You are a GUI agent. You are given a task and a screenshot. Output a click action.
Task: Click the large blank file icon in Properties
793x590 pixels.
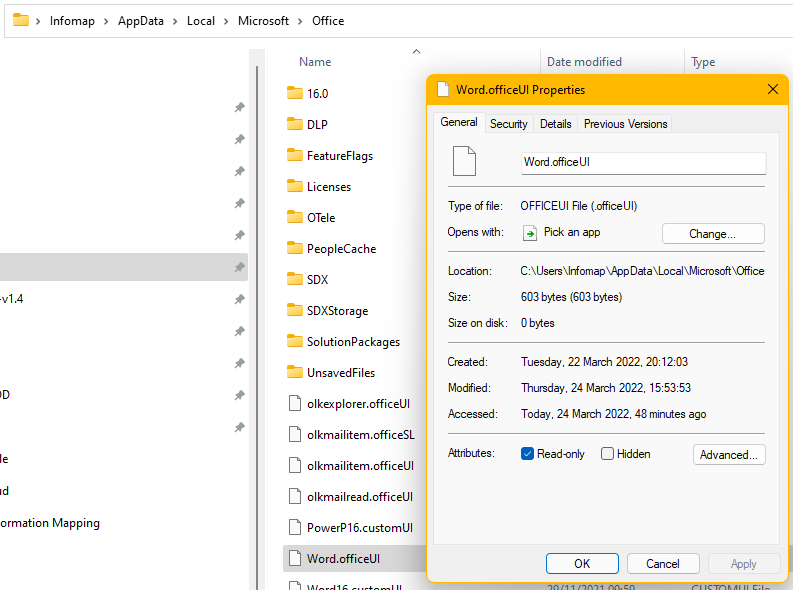(464, 161)
